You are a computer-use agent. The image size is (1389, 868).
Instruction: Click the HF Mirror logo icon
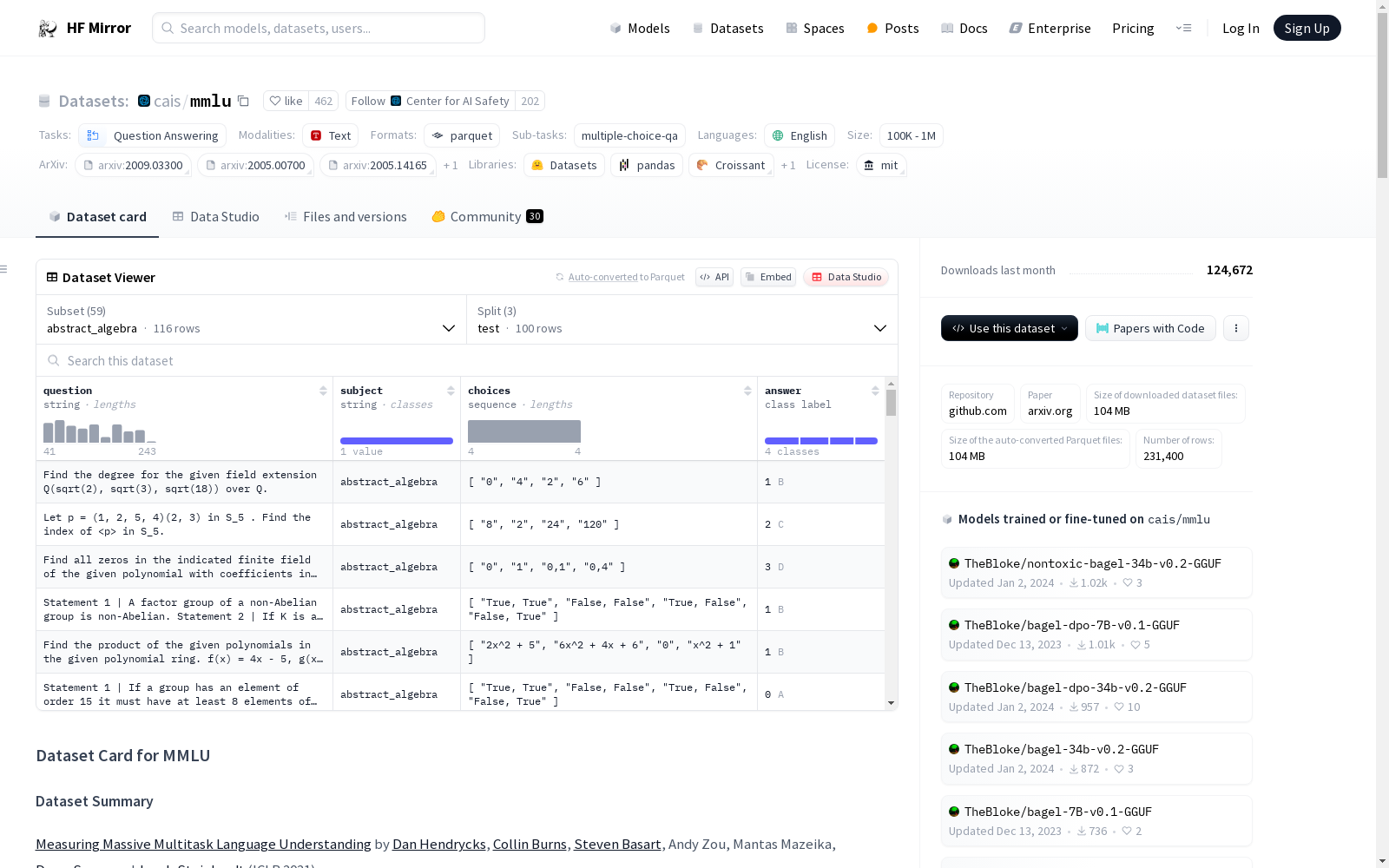48,29
